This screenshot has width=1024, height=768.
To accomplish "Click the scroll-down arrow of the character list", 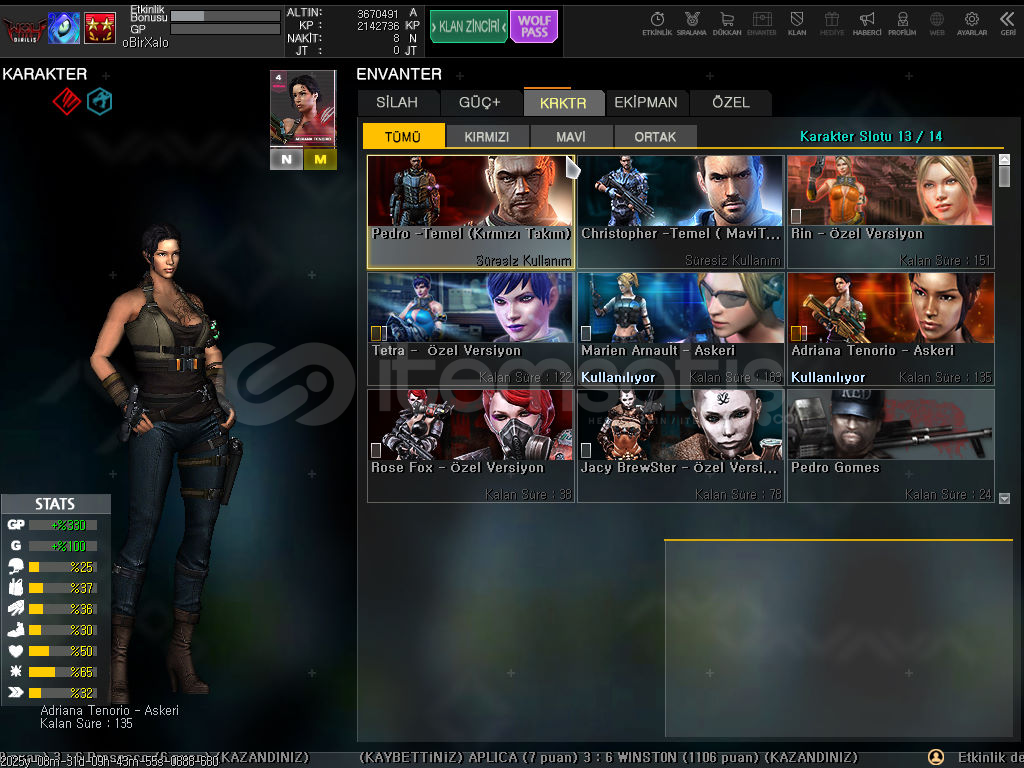I will click(1004, 498).
